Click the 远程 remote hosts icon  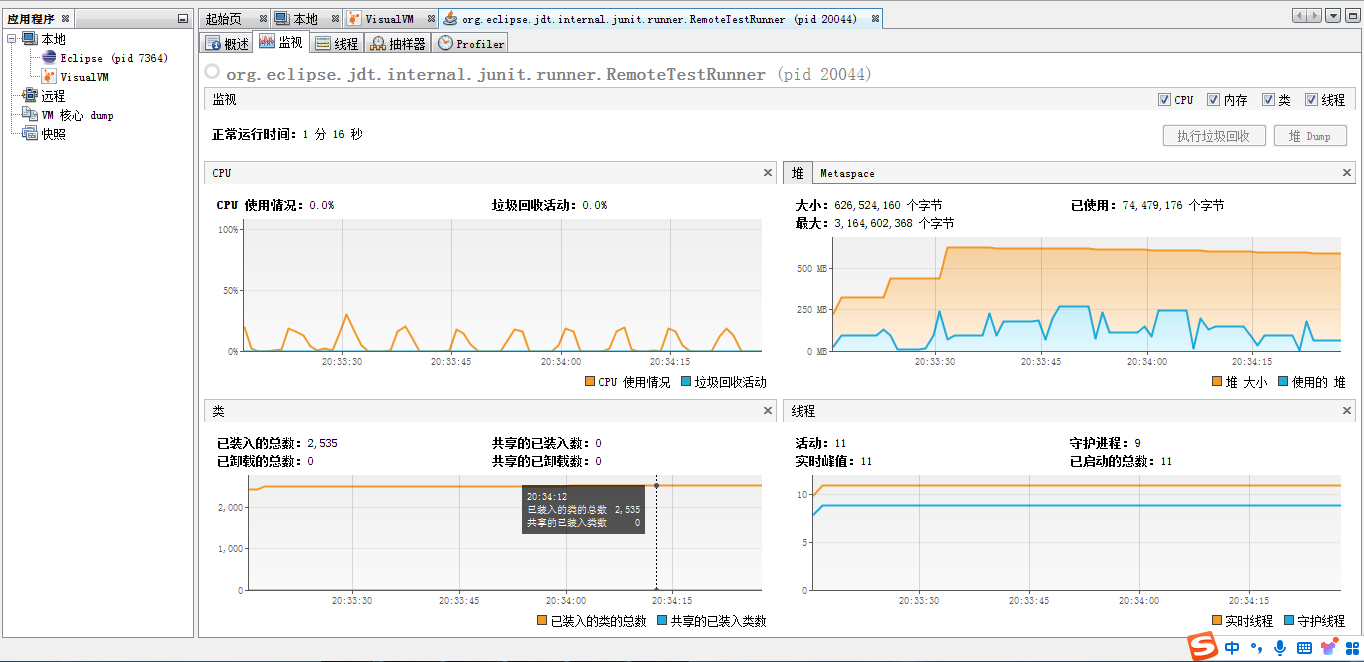pos(29,96)
